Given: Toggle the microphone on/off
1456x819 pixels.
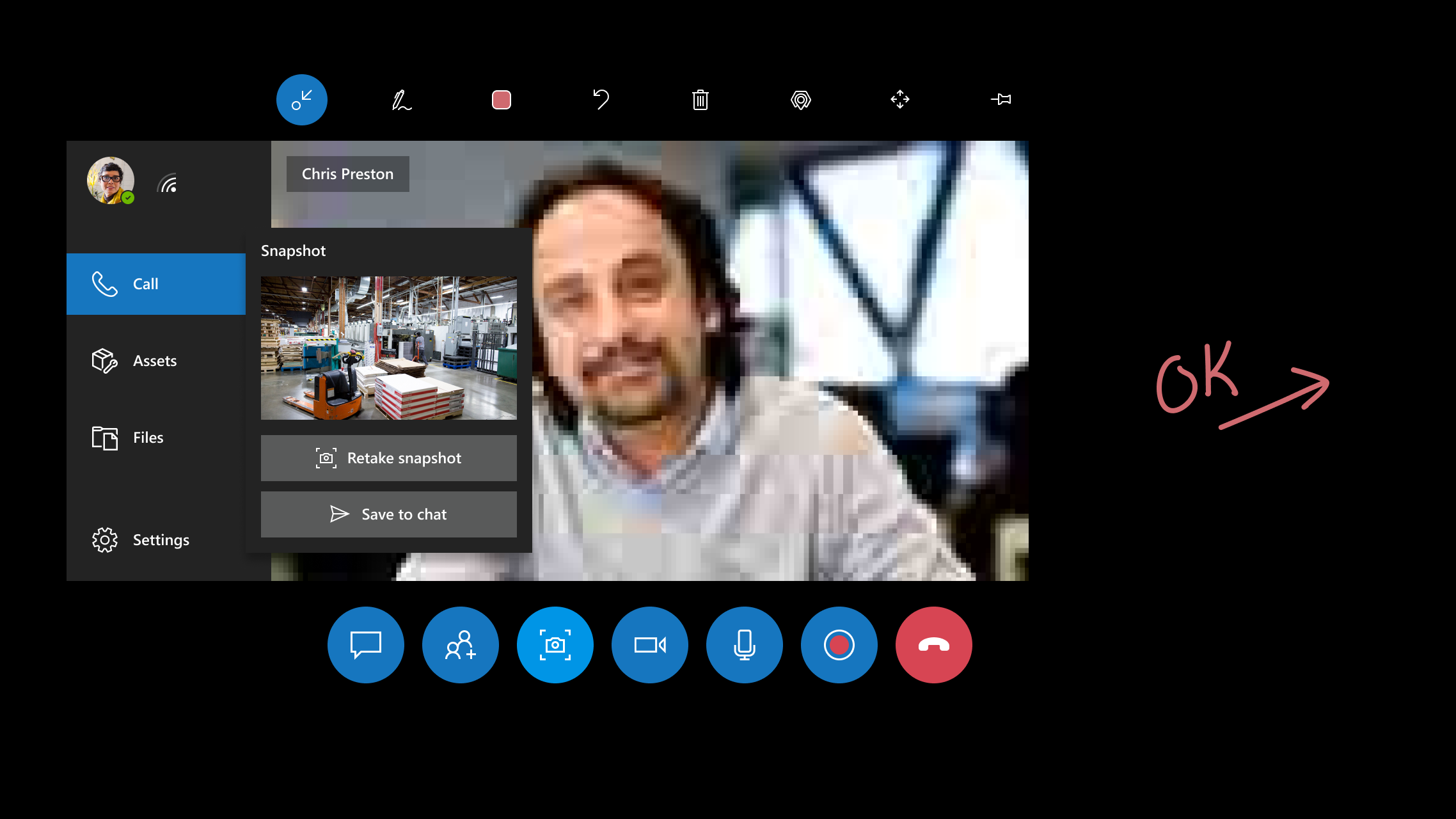Looking at the screenshot, I should 744,644.
